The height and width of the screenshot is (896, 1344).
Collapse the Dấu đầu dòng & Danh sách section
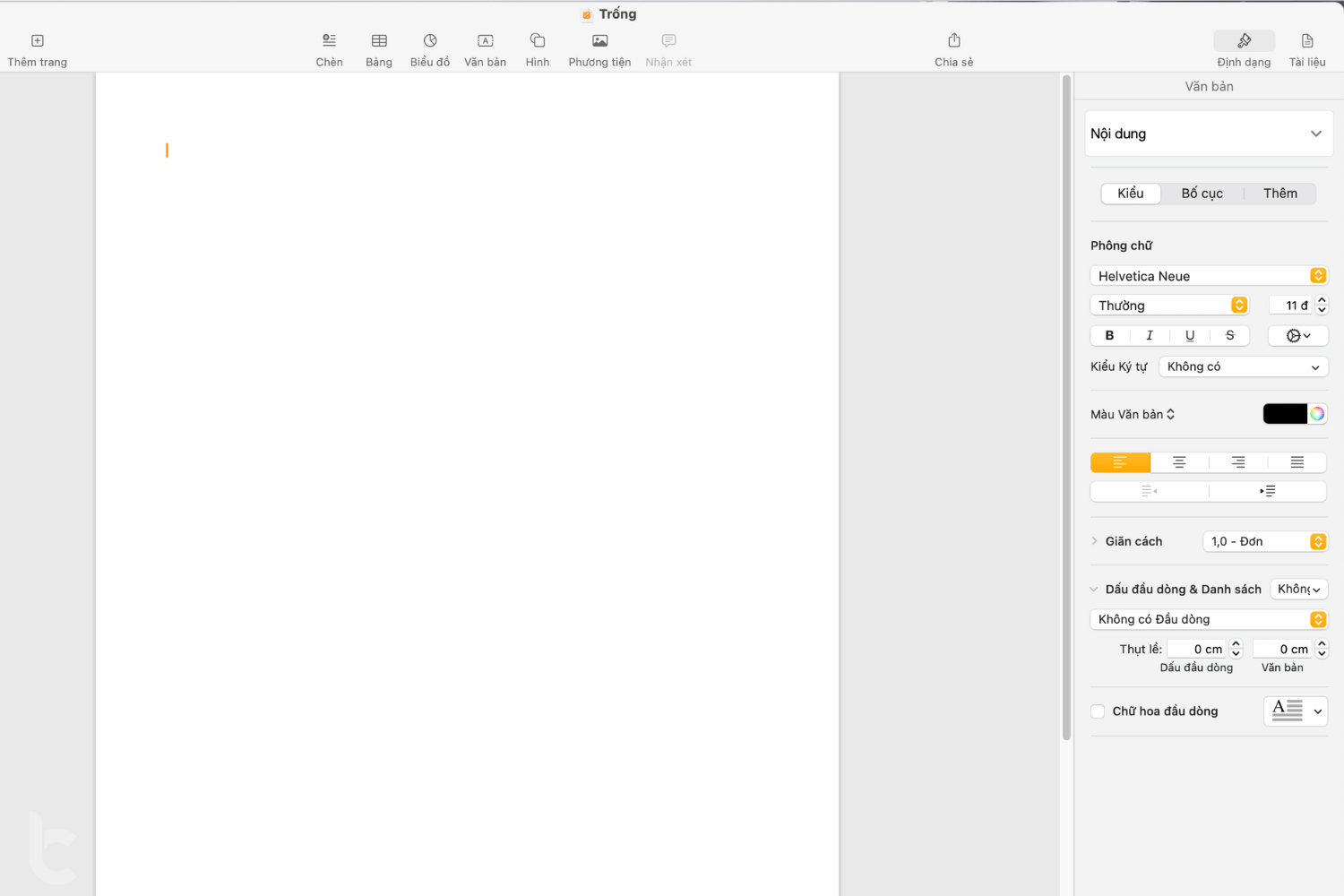click(x=1094, y=590)
